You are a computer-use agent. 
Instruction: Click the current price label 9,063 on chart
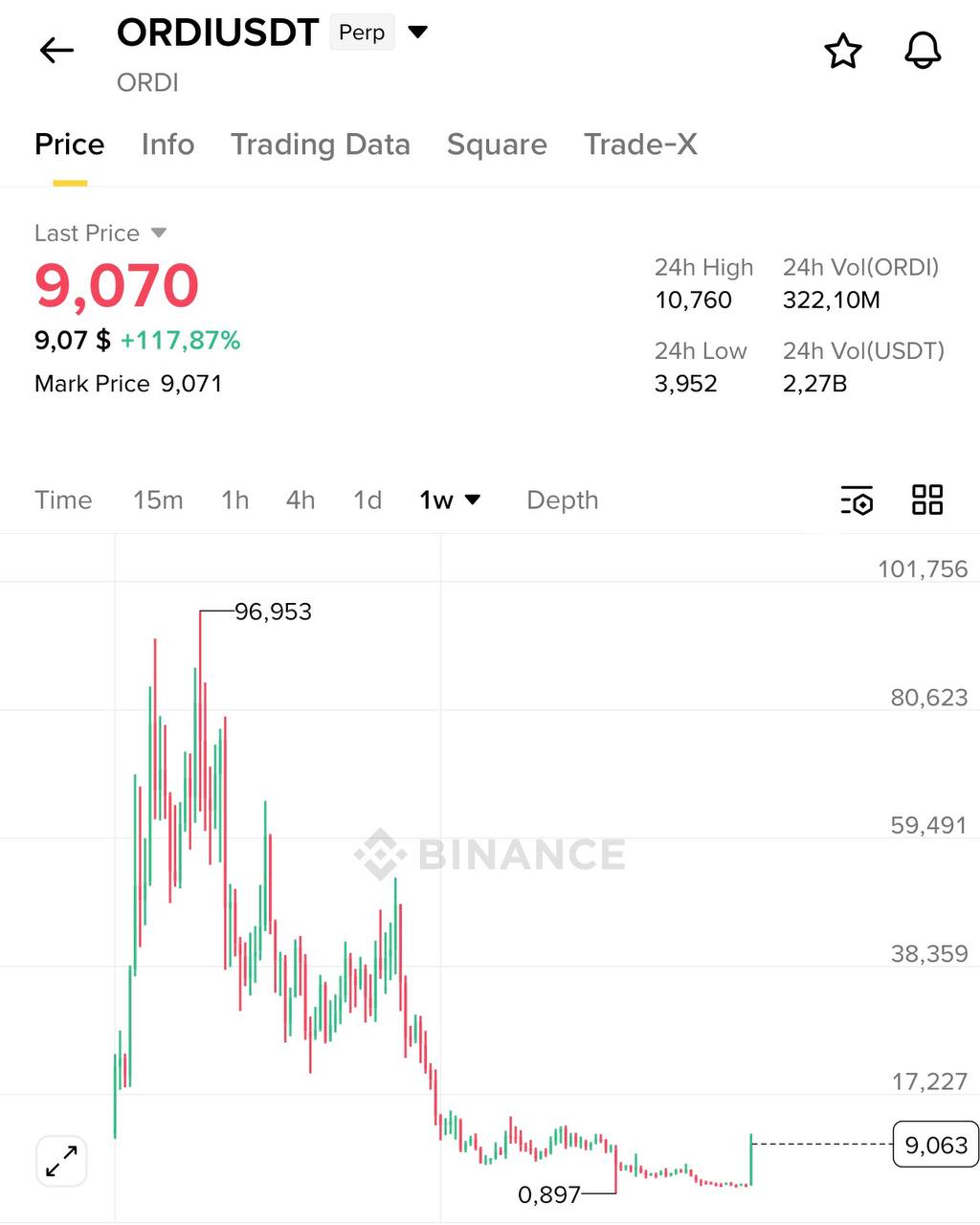[934, 1145]
